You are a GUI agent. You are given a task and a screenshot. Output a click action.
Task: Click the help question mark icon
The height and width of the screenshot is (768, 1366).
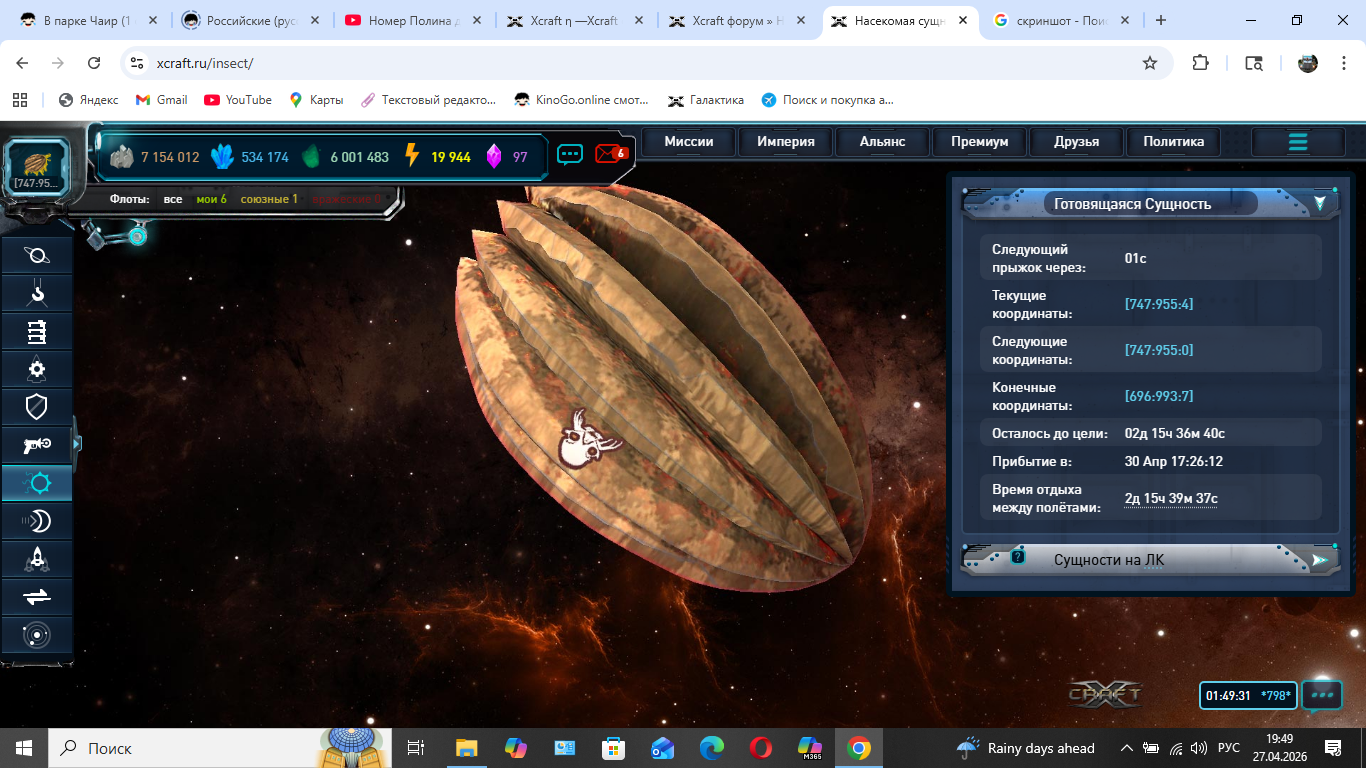[1018, 557]
